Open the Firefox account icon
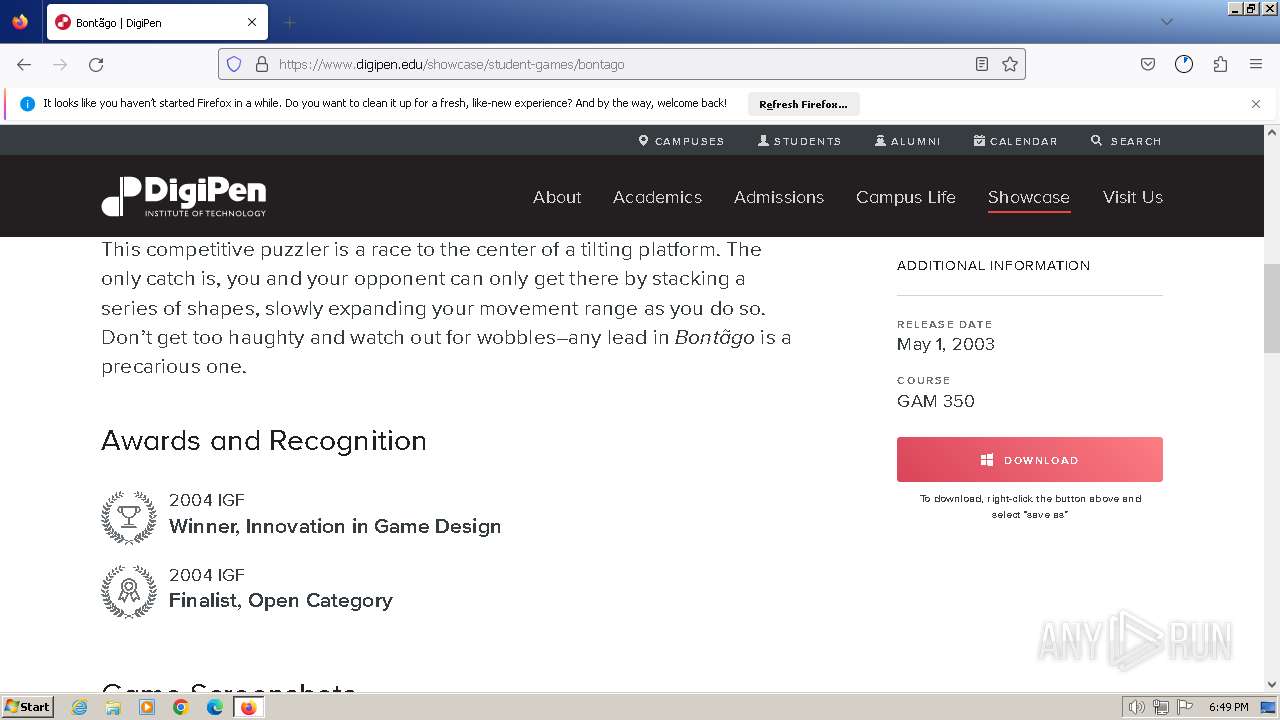Image resolution: width=1280 pixels, height=720 pixels. pos(1184,64)
